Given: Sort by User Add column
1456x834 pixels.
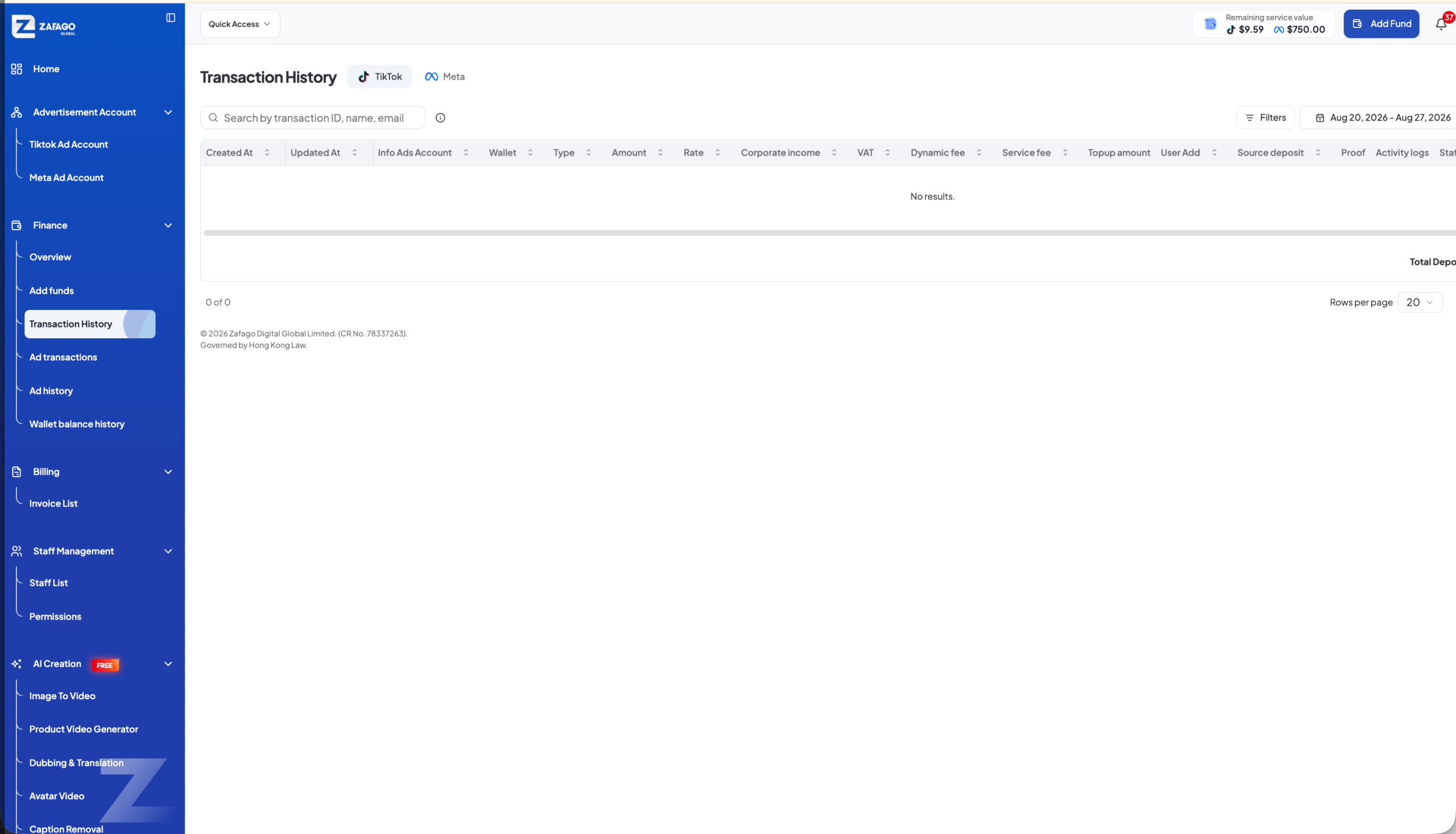Looking at the screenshot, I should (1214, 153).
